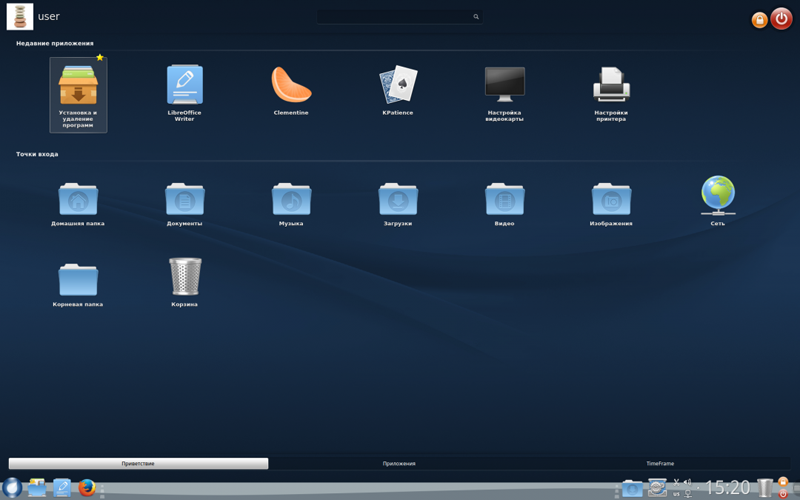Open the Documents folder
Image resolution: width=800 pixels, height=500 pixels.
point(185,204)
